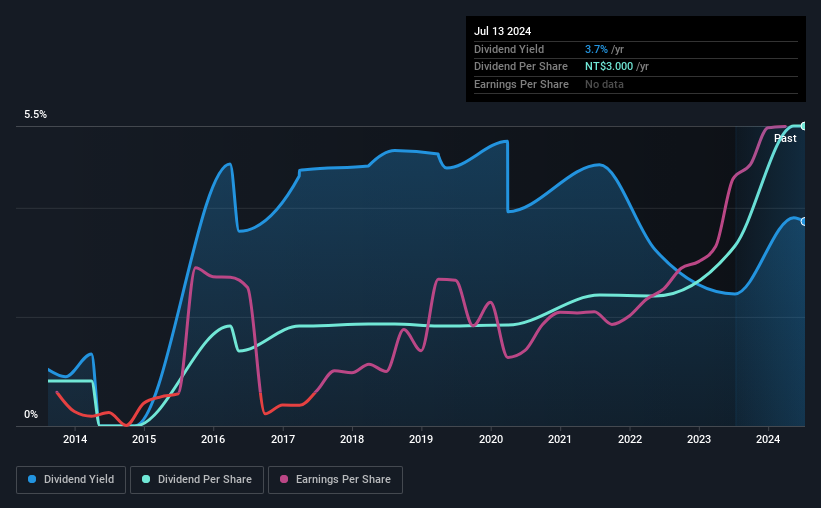This screenshot has width=821, height=508.
Task: Select the Dividend Yield endpoint marker
Action: click(804, 222)
